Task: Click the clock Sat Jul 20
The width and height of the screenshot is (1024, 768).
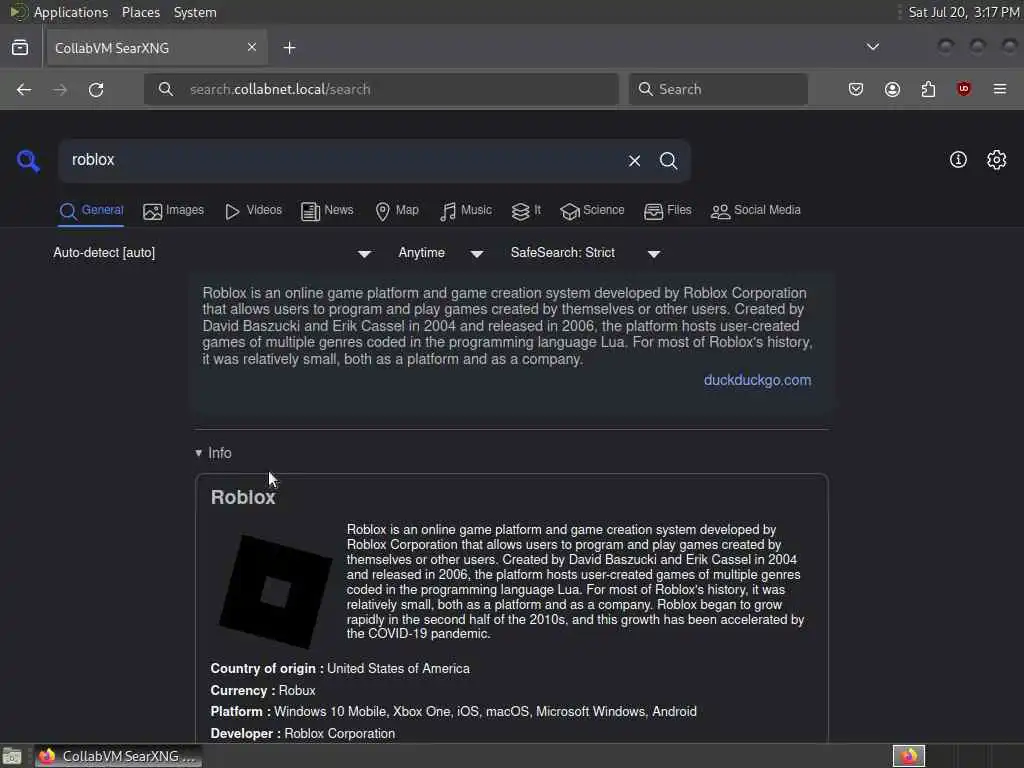Action: click(963, 12)
